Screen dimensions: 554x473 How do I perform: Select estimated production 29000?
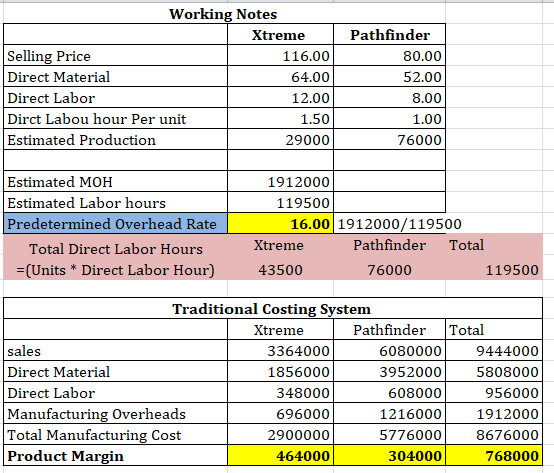click(x=281, y=140)
